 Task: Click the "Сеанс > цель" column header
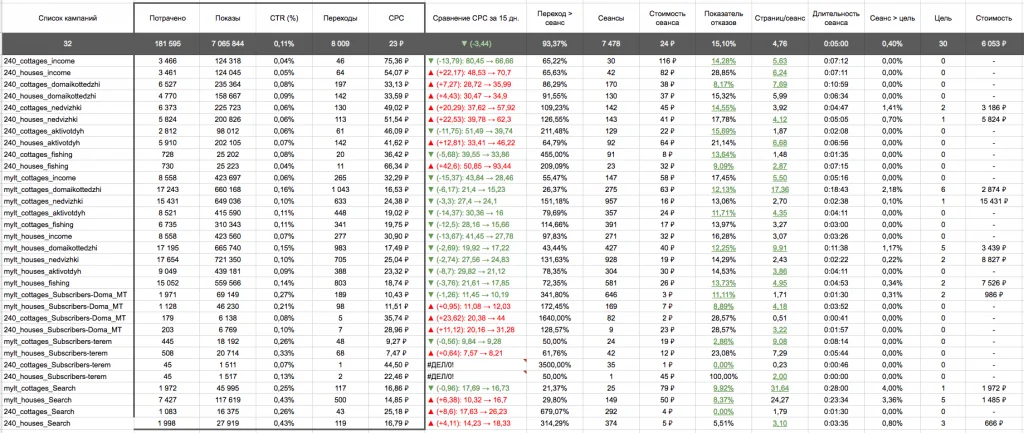pyautogui.click(x=891, y=19)
